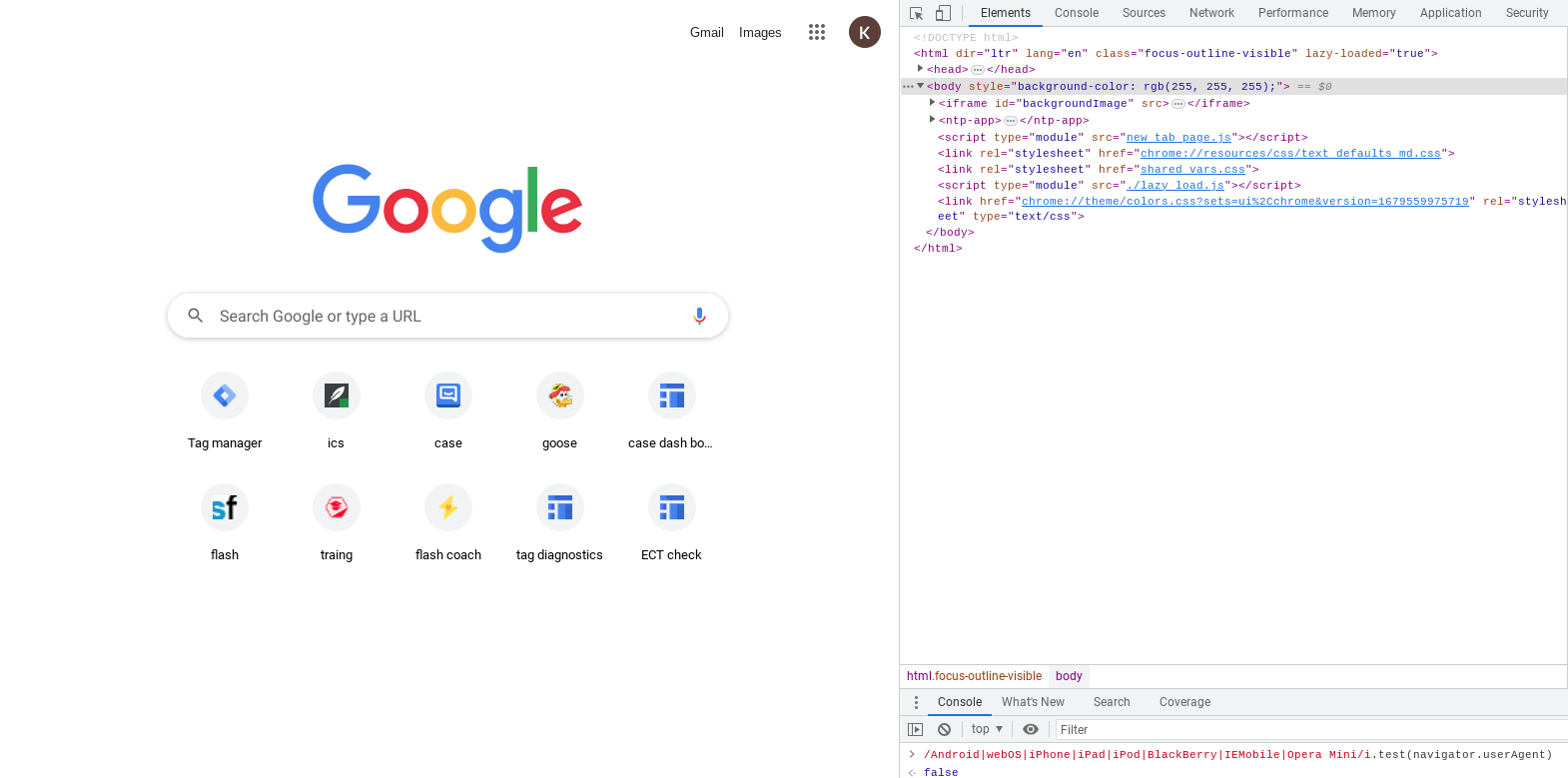Click the Search Google or type URL box
The width and height of the screenshot is (1568, 778).
point(447,316)
